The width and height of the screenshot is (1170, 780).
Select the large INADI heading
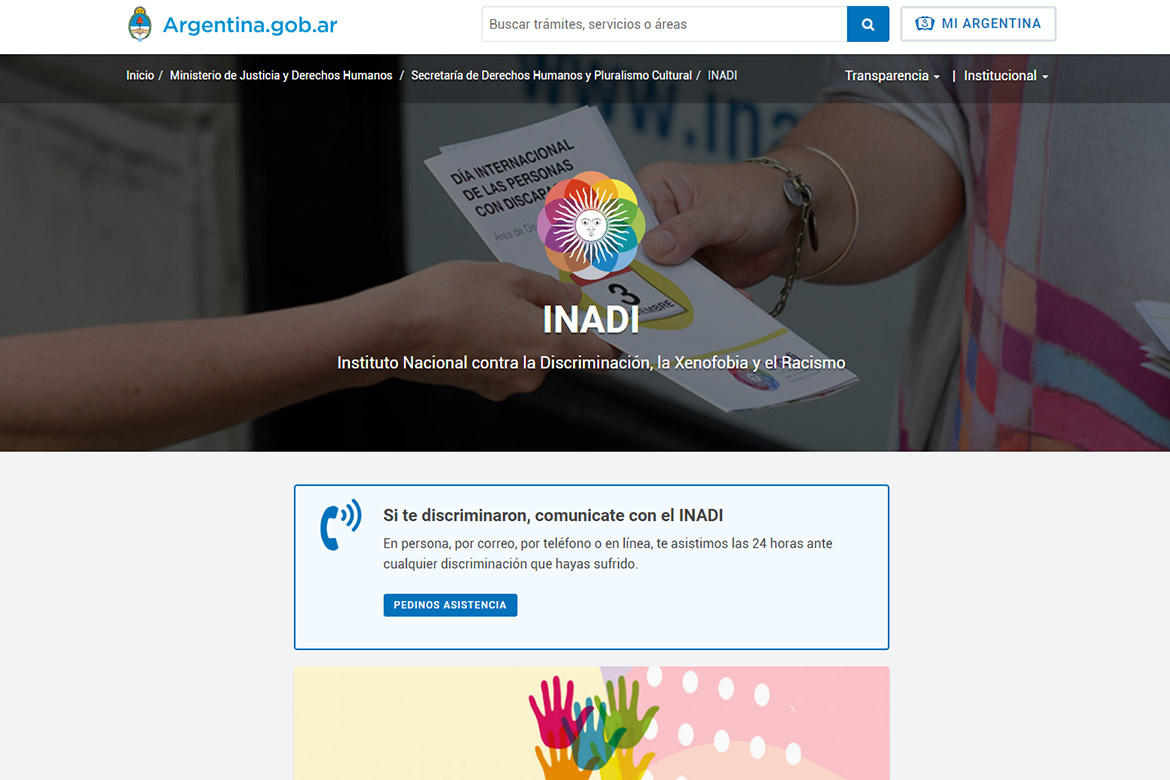pyautogui.click(x=591, y=319)
